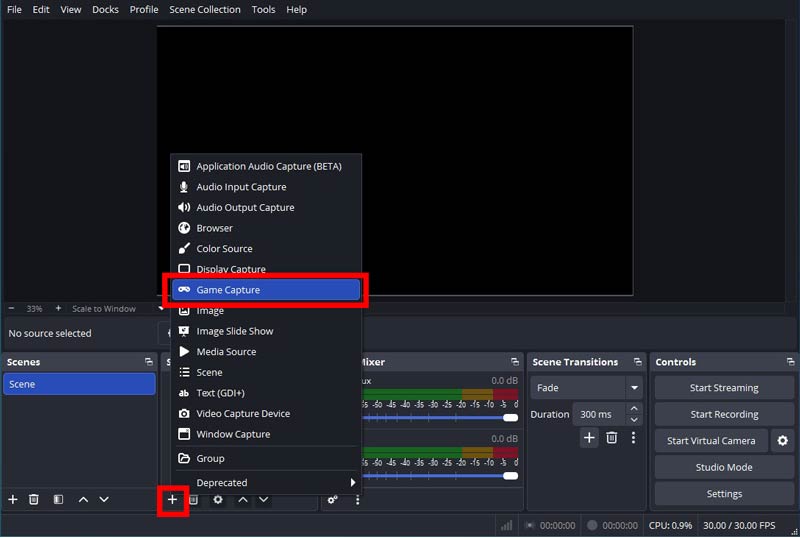Image resolution: width=800 pixels, height=538 pixels.
Task: Click Start Recording button
Action: coord(723,414)
